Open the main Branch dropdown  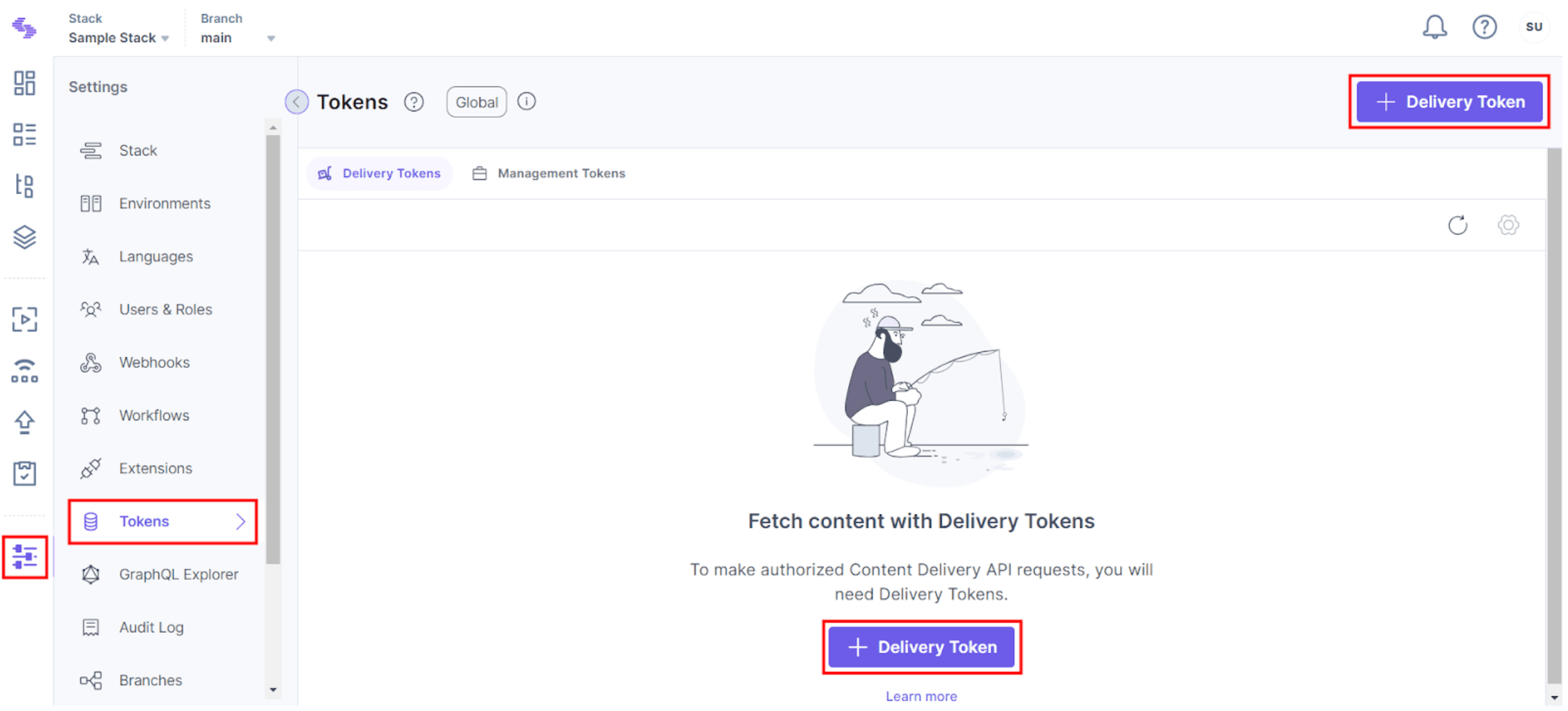(237, 38)
